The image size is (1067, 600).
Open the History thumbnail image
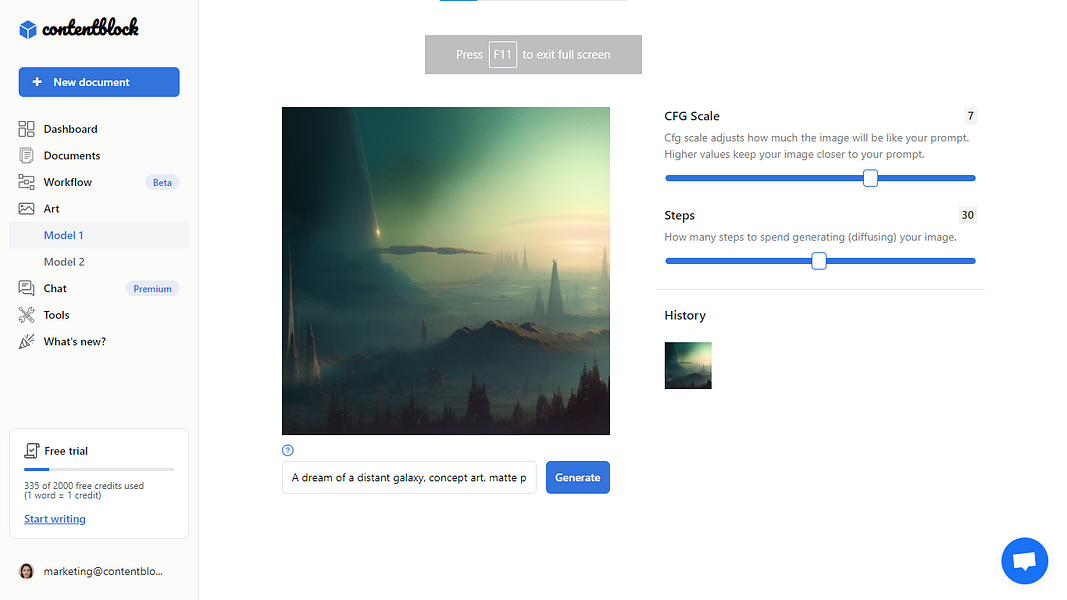(688, 365)
